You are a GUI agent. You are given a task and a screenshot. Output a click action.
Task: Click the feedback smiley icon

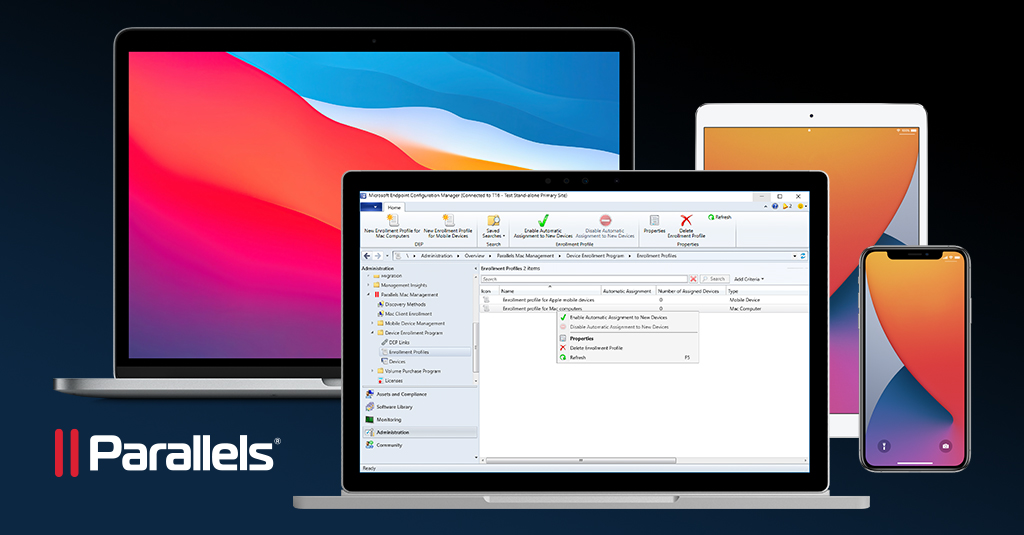801,206
